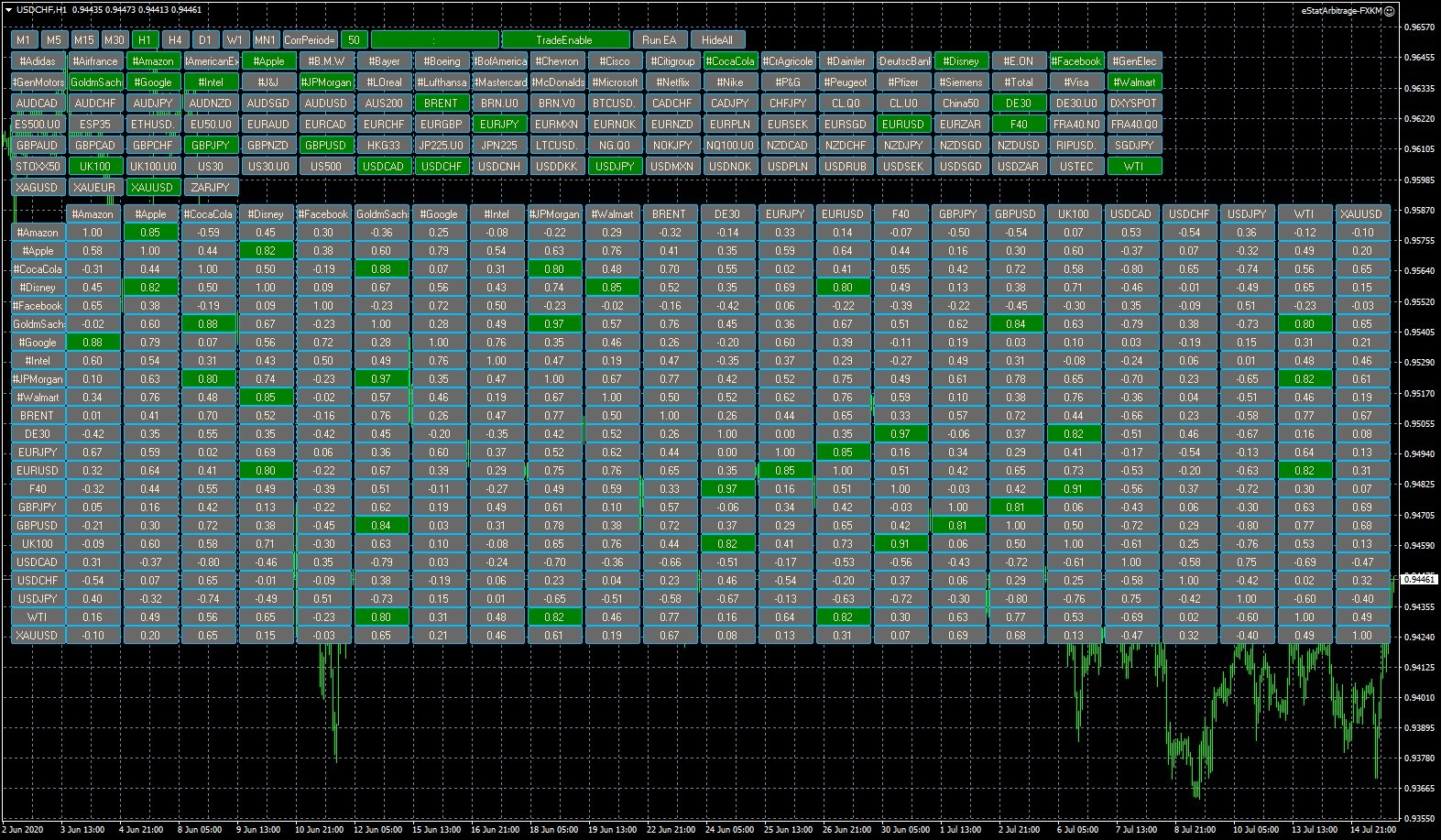This screenshot has height=840, width=1441.
Task: Toggle the #Chevron symbol button
Action: coord(557,61)
